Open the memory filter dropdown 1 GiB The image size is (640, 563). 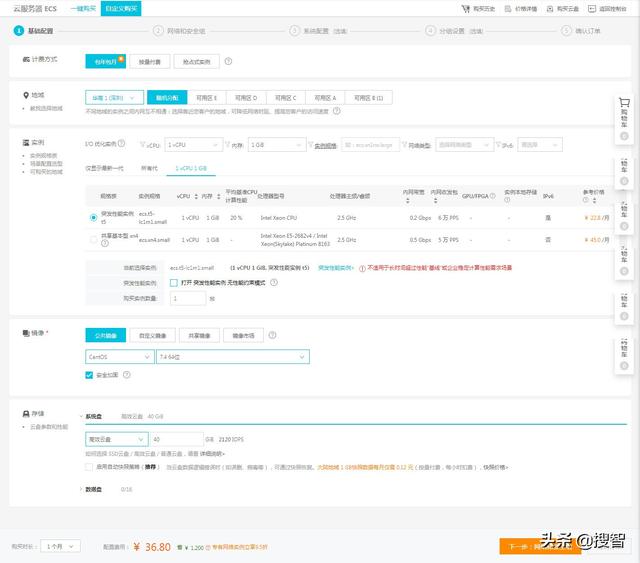[277, 145]
